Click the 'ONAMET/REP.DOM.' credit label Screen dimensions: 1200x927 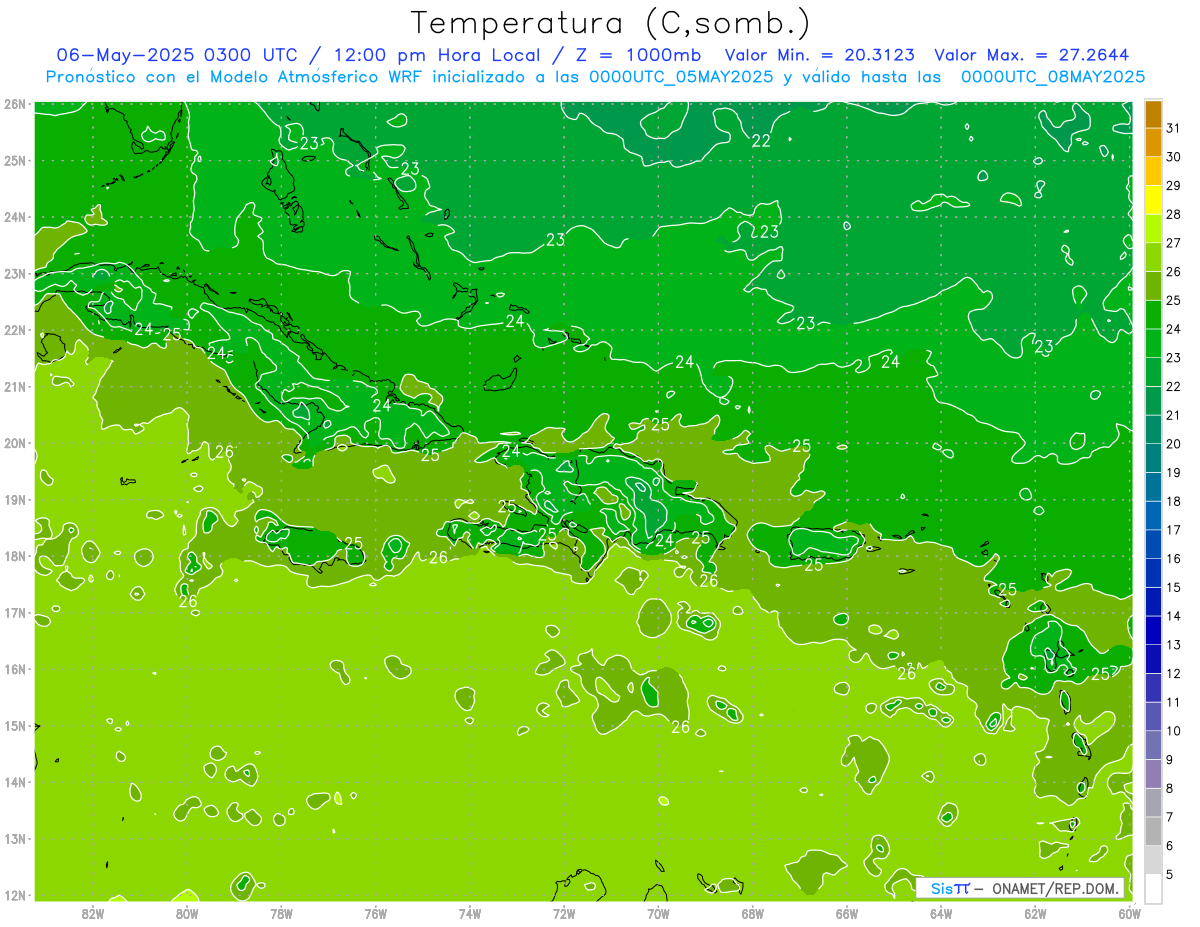coord(1055,888)
